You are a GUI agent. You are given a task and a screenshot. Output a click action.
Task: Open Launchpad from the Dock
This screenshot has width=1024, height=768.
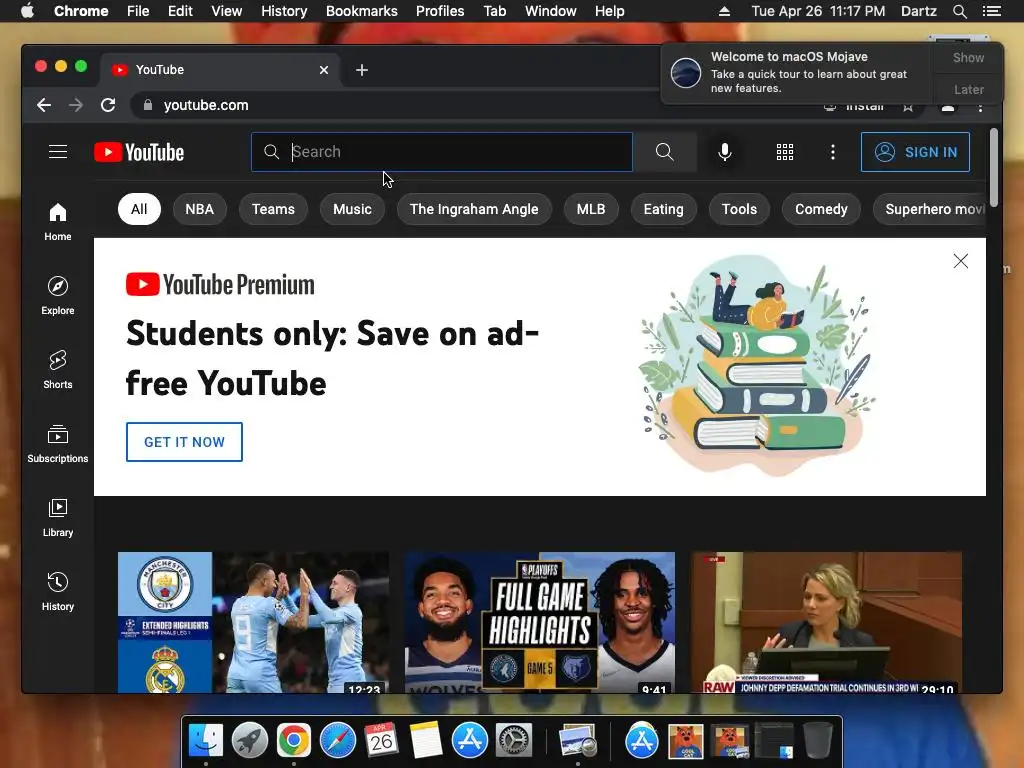pyautogui.click(x=249, y=740)
